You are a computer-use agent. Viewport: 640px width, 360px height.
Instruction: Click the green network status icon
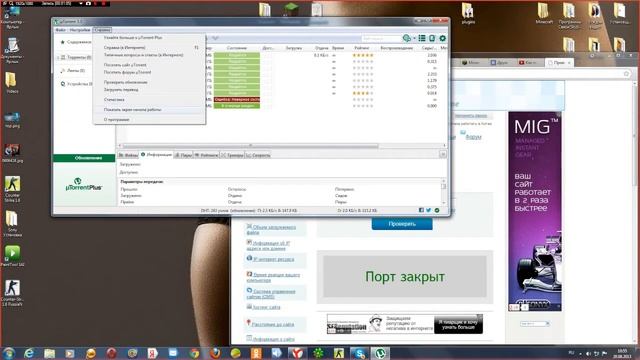click(x=437, y=210)
